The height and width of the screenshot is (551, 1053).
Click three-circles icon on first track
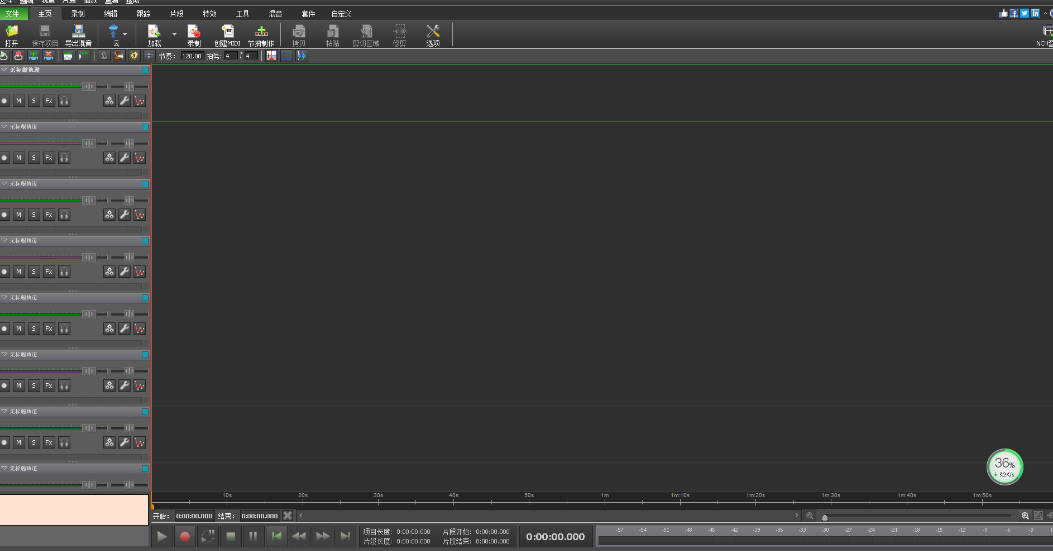(x=109, y=101)
